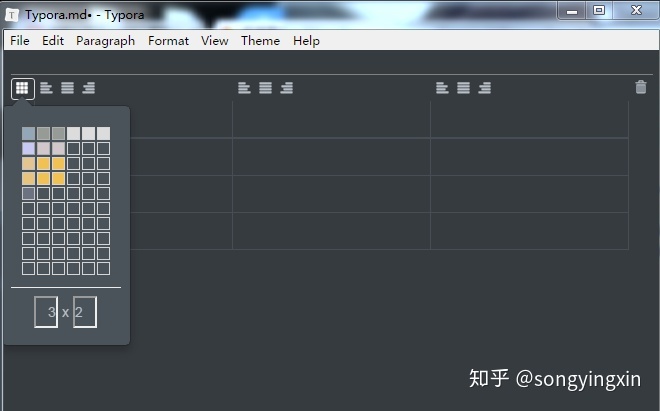
Task: Maximize the Typora window
Action: click(599, 11)
